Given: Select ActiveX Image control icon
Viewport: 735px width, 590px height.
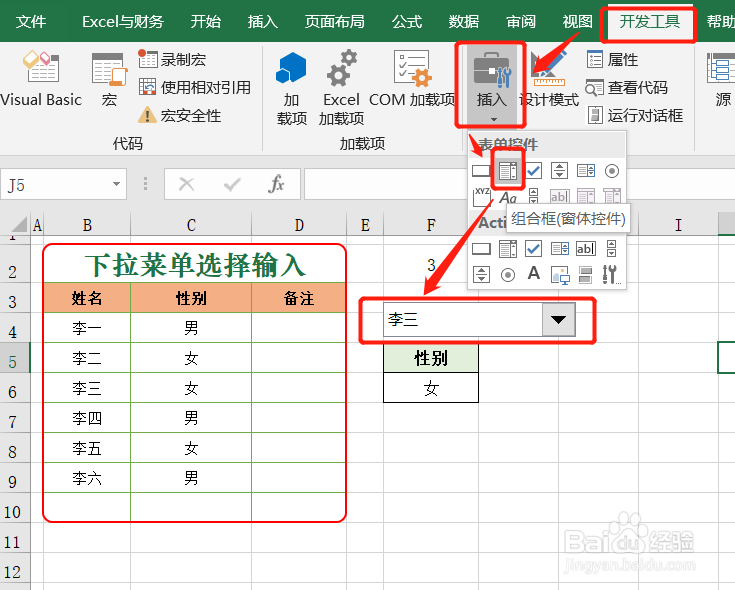Looking at the screenshot, I should pos(560,275).
